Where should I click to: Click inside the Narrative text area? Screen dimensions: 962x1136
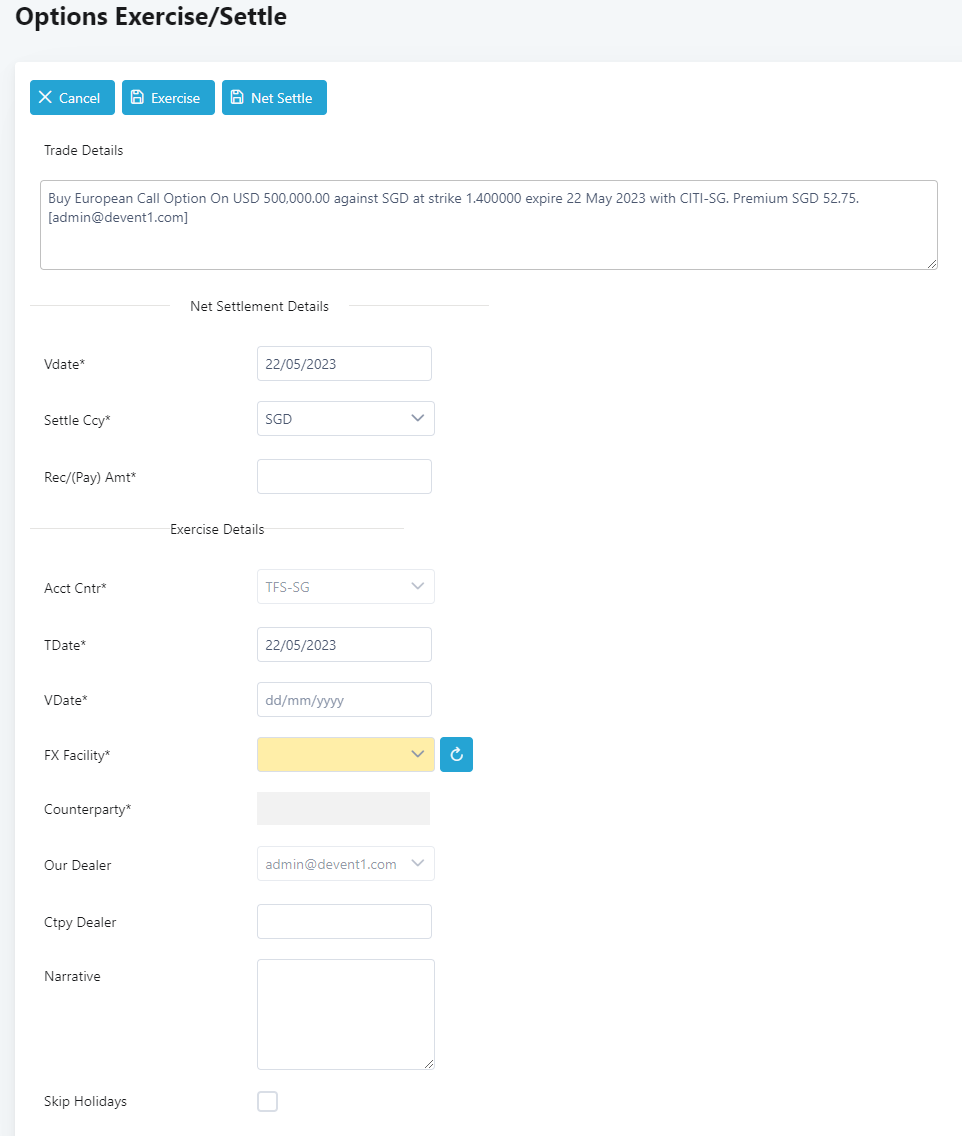tap(345, 1014)
